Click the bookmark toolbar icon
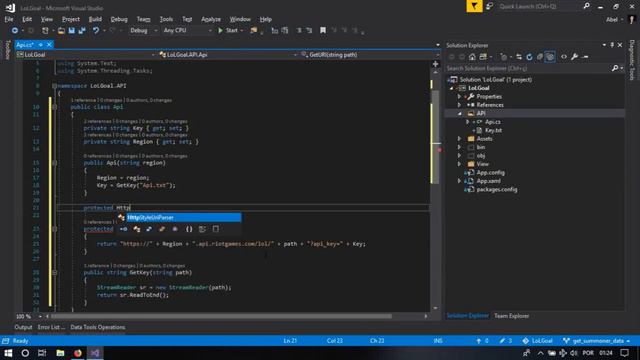This screenshot has height=360, width=640. tap(323, 31)
